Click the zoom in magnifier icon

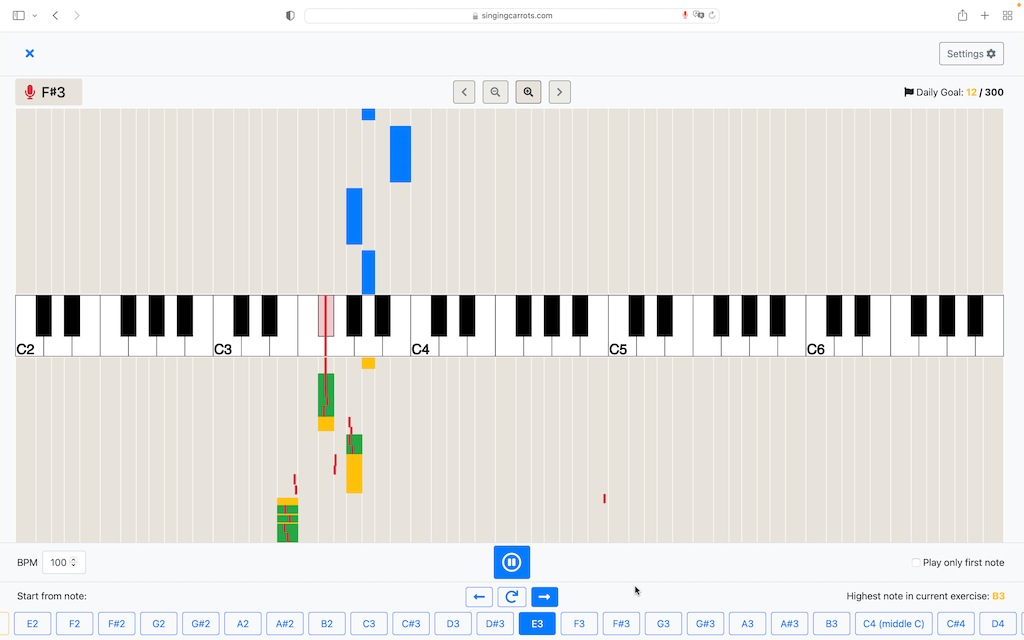[528, 92]
